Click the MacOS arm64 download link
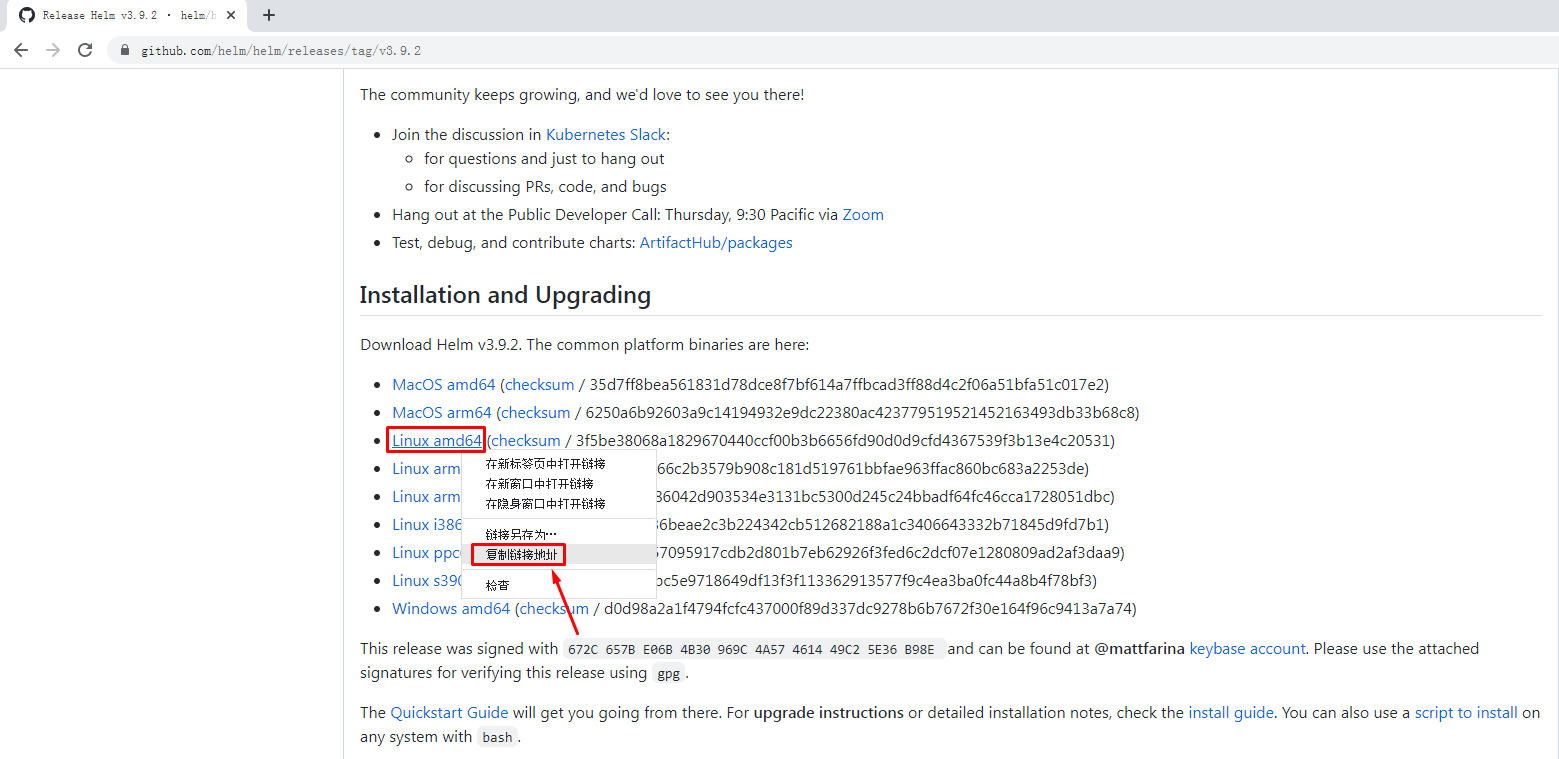The image size is (1559, 759). [x=442, y=412]
